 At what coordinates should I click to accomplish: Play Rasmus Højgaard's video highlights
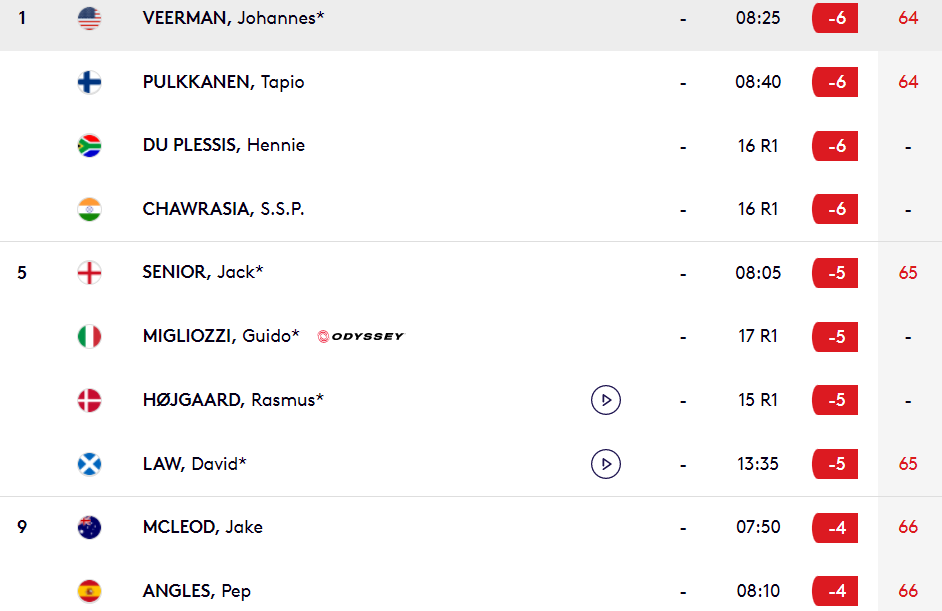click(x=606, y=400)
